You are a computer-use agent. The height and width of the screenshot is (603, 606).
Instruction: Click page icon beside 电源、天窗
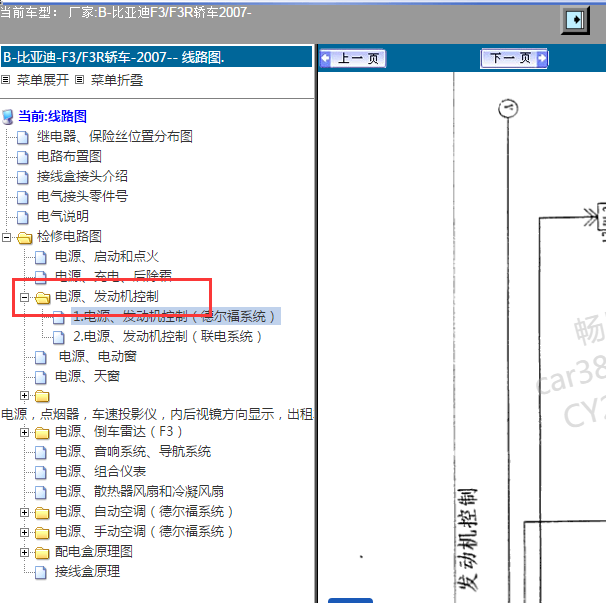click(x=41, y=377)
